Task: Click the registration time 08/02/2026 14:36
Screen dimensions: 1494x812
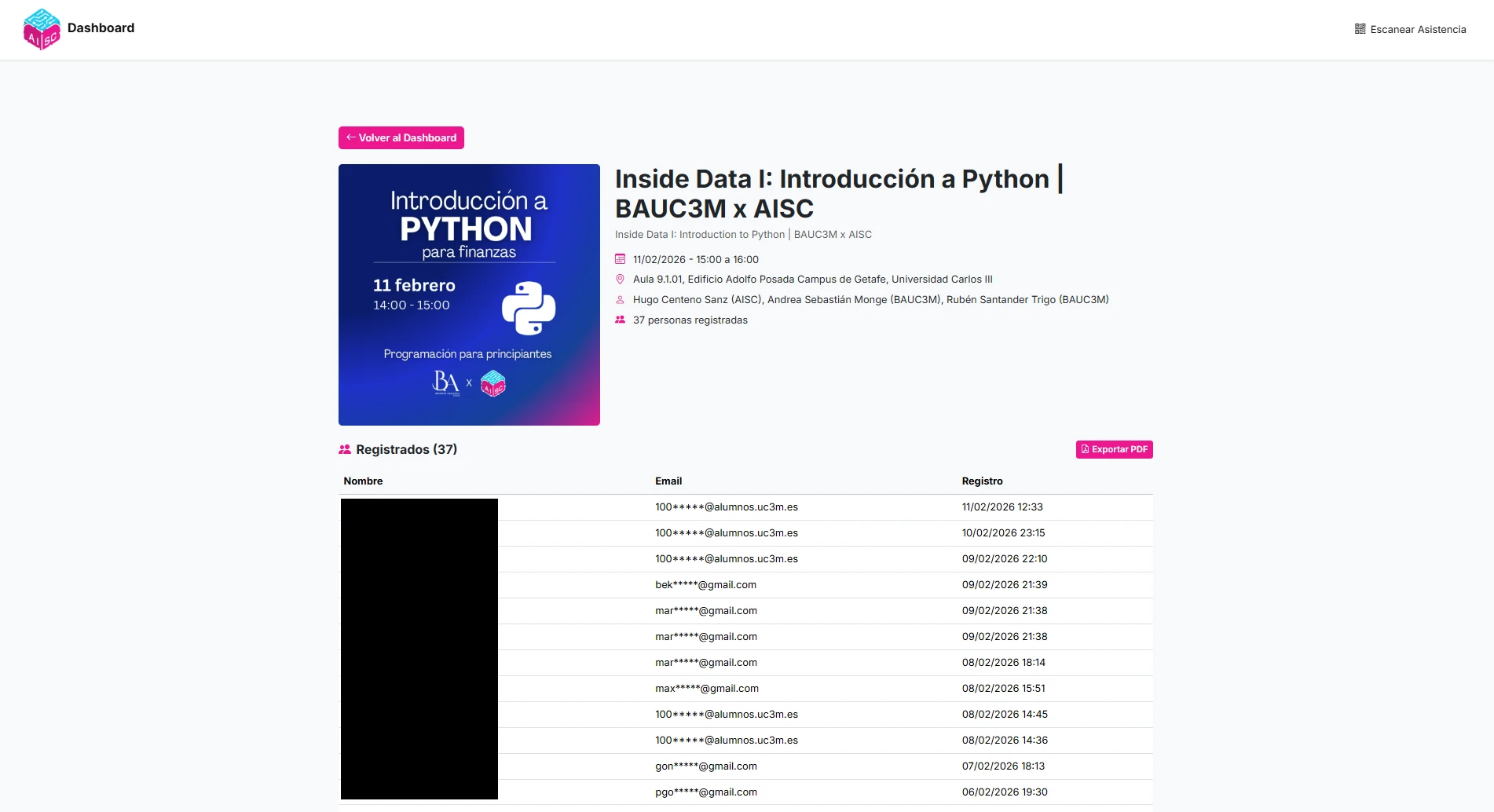Action: point(1005,741)
